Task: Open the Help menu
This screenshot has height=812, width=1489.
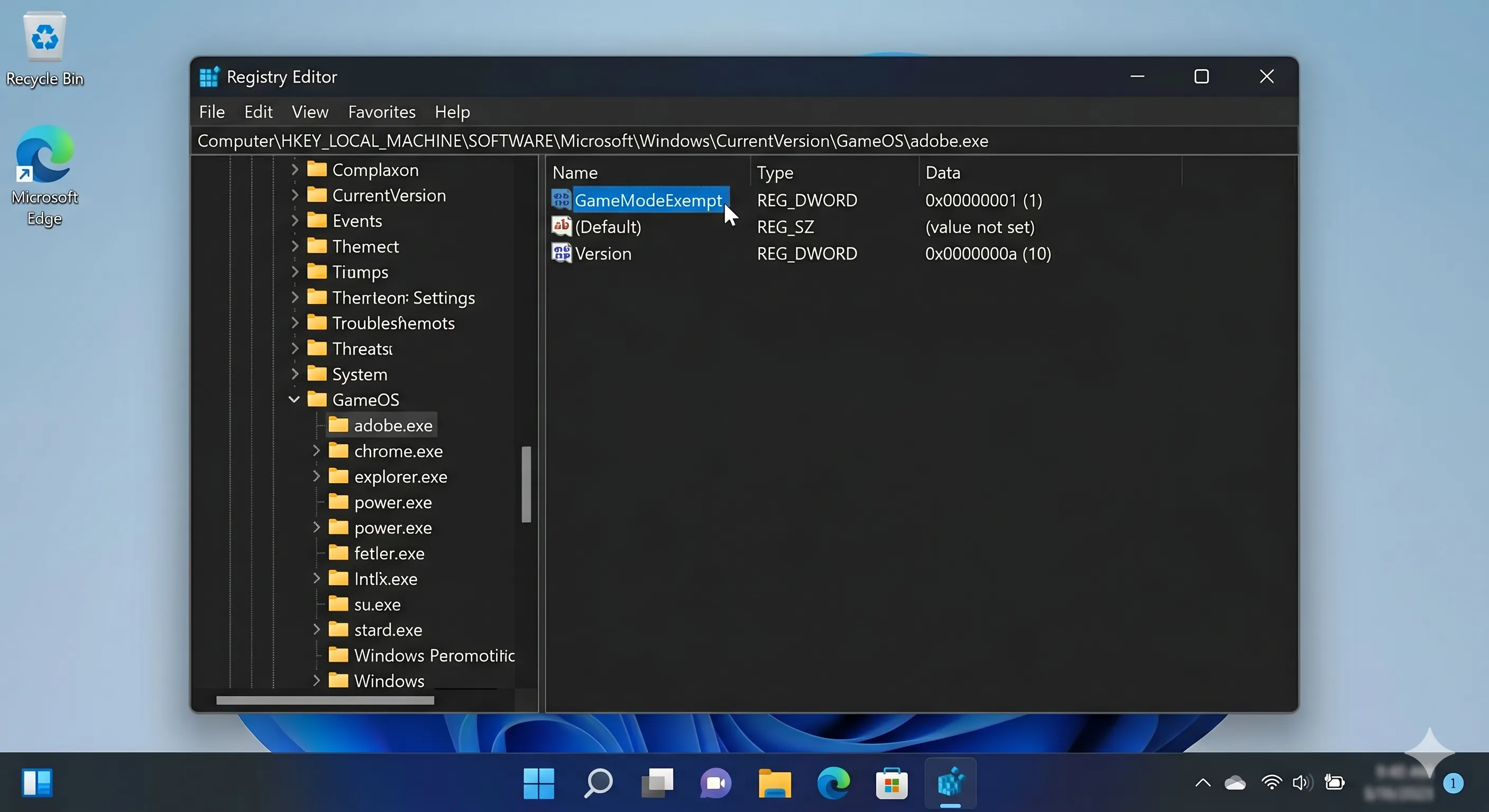Action: pyautogui.click(x=452, y=112)
